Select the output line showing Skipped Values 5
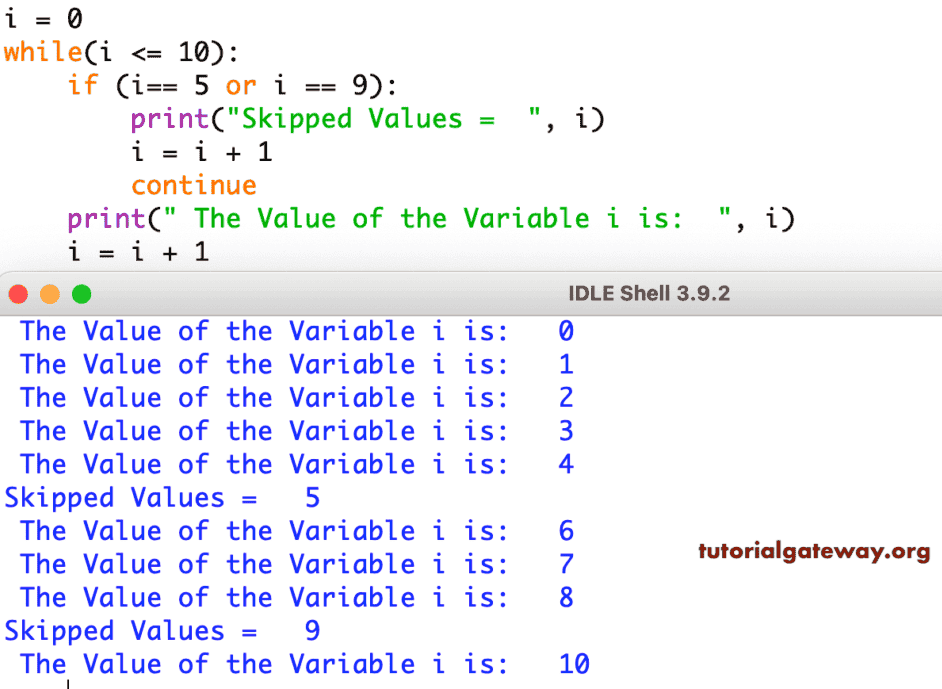 pos(160,497)
